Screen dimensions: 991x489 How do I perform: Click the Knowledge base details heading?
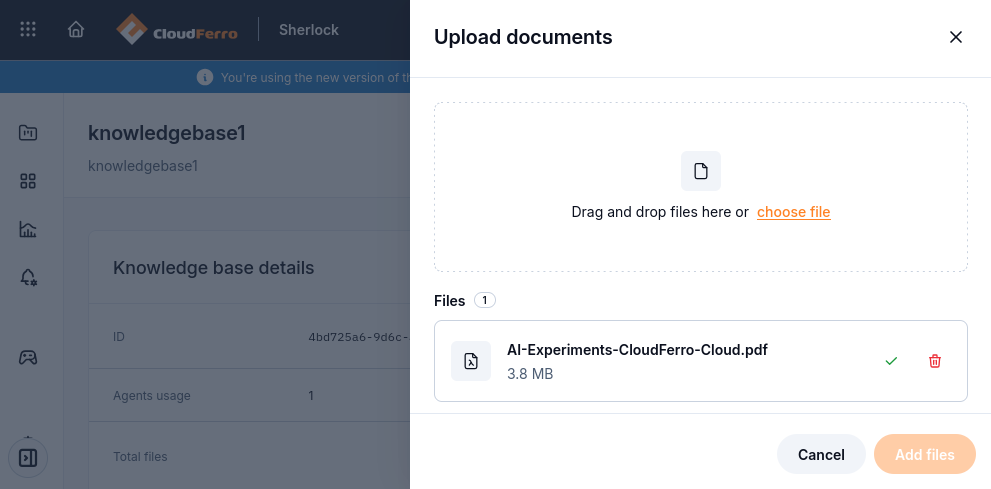coord(214,268)
